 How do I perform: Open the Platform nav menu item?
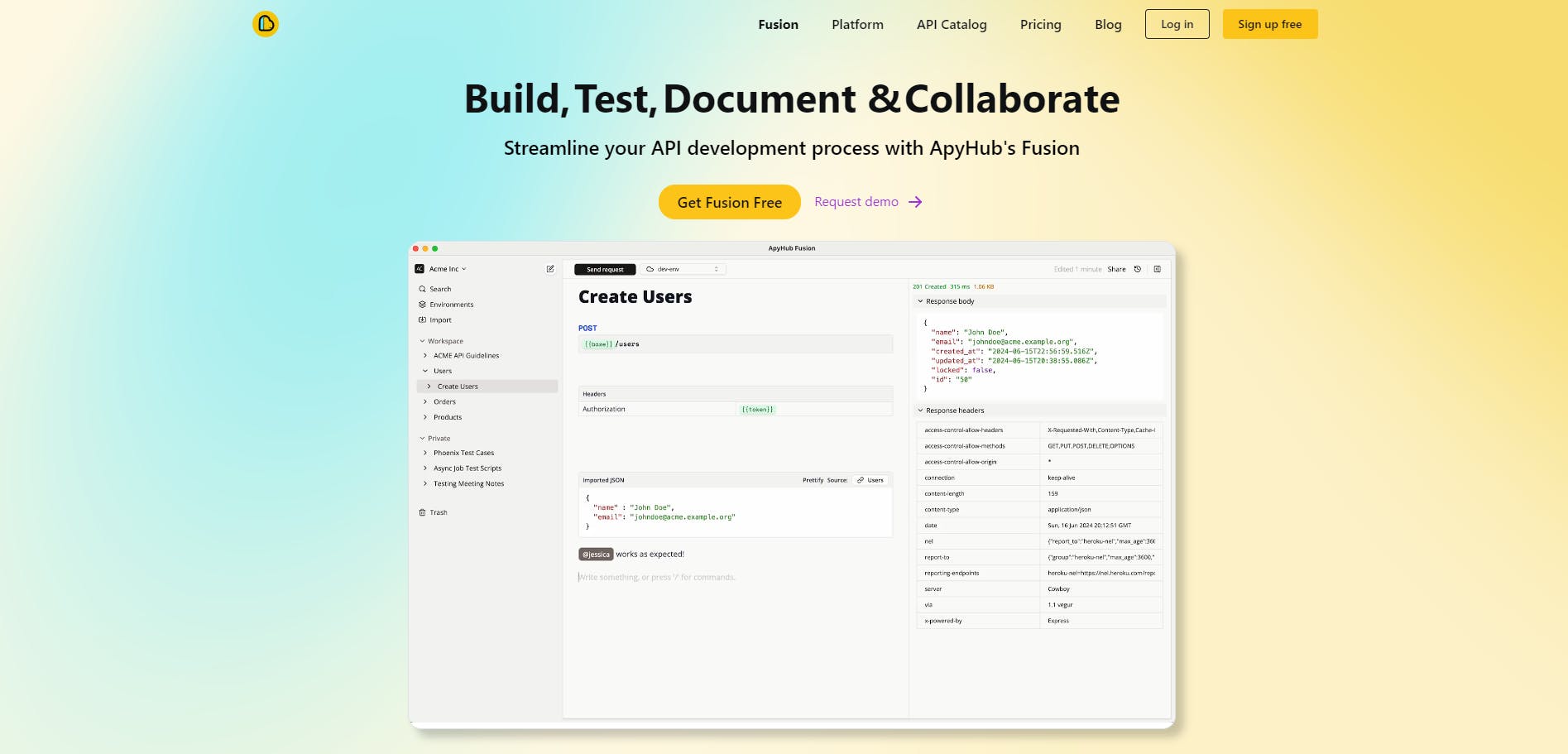point(858,25)
